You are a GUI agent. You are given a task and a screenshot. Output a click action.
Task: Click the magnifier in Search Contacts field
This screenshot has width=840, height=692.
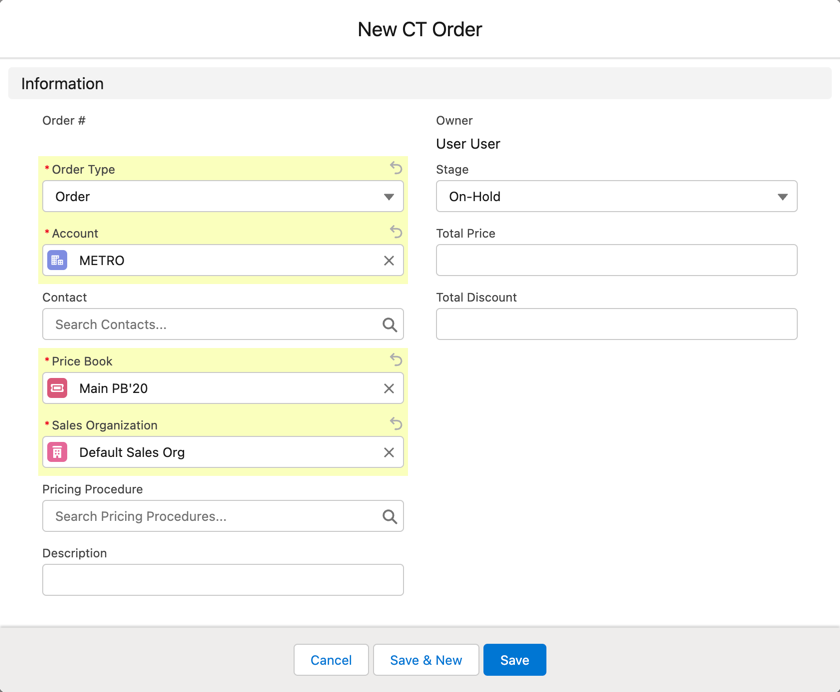(389, 324)
